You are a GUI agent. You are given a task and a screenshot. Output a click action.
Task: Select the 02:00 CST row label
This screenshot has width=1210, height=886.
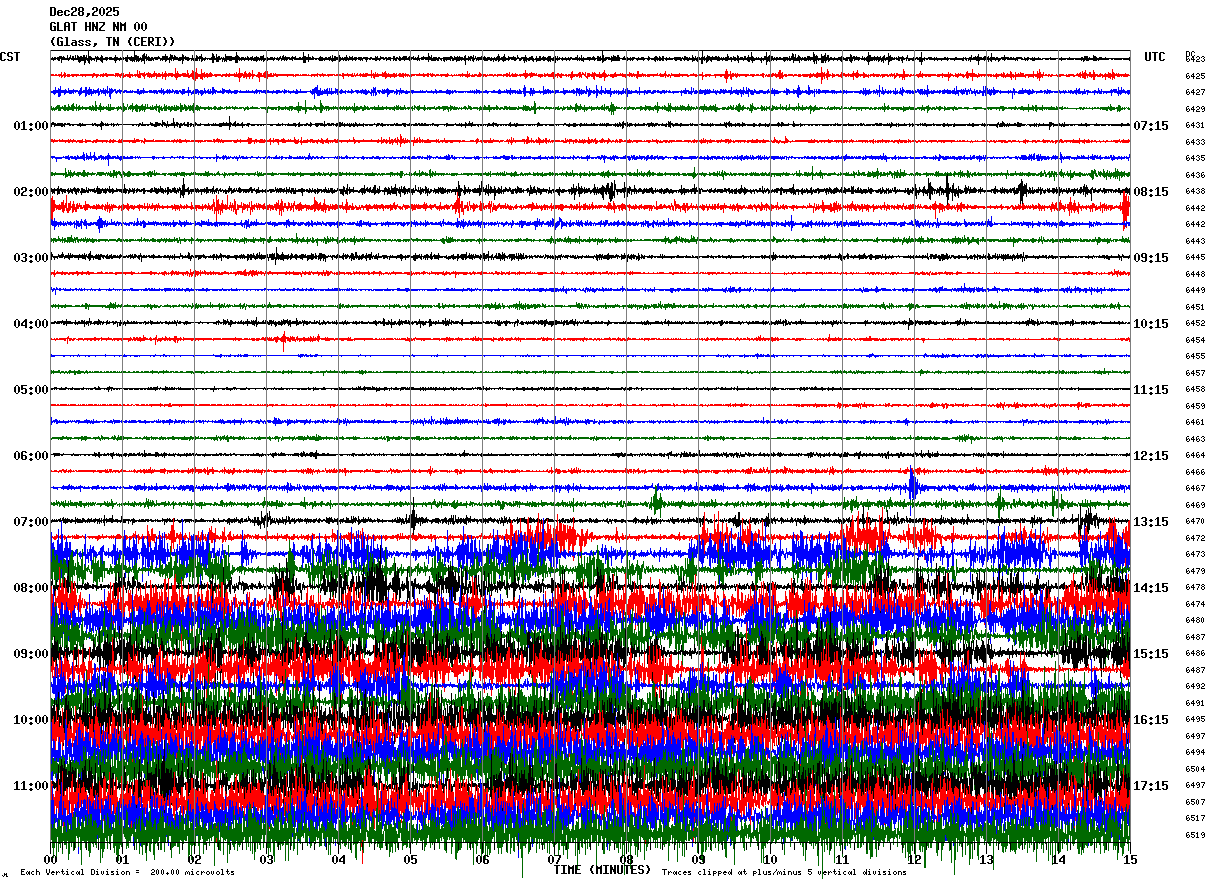(31, 192)
